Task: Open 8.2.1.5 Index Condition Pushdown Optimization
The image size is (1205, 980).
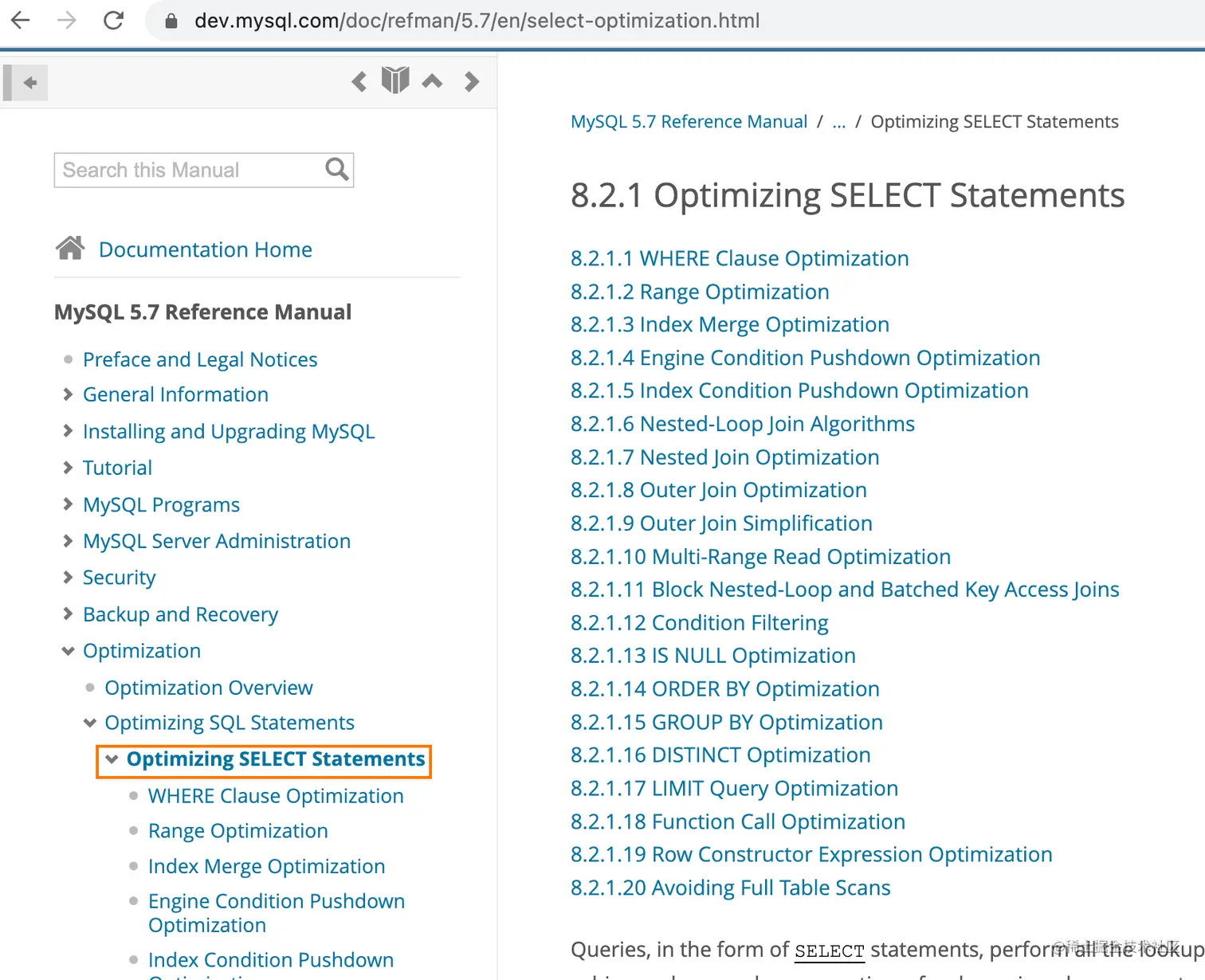Action: click(x=799, y=391)
